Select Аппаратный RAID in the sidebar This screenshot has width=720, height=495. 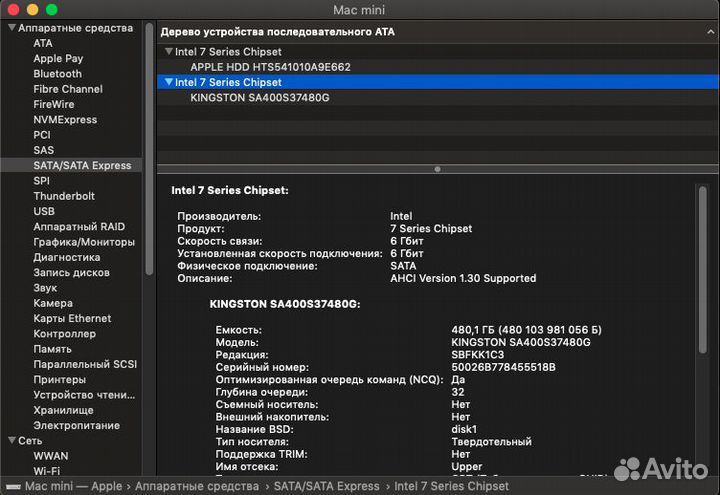coord(79,226)
